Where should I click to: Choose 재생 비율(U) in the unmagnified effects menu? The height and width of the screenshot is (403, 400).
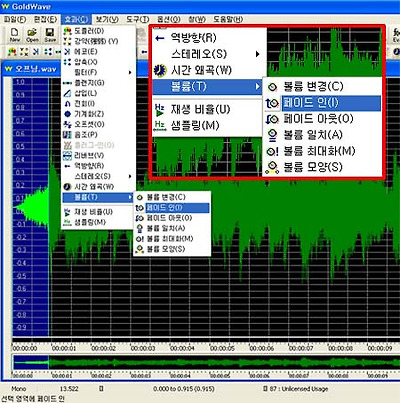coord(99,212)
